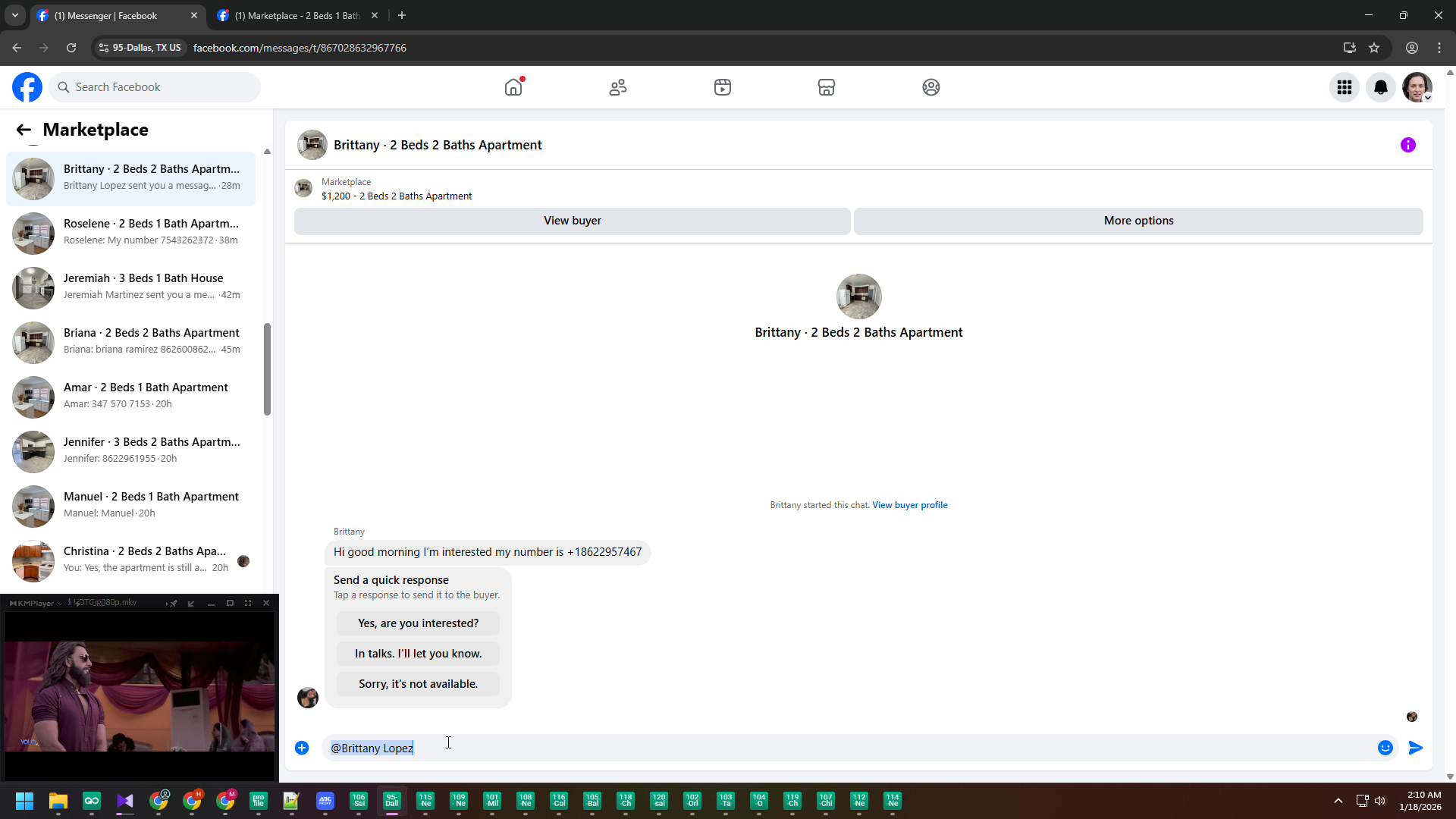This screenshot has width=1456, height=819.
Task: Open the View buyer profile link
Action: [909, 505]
